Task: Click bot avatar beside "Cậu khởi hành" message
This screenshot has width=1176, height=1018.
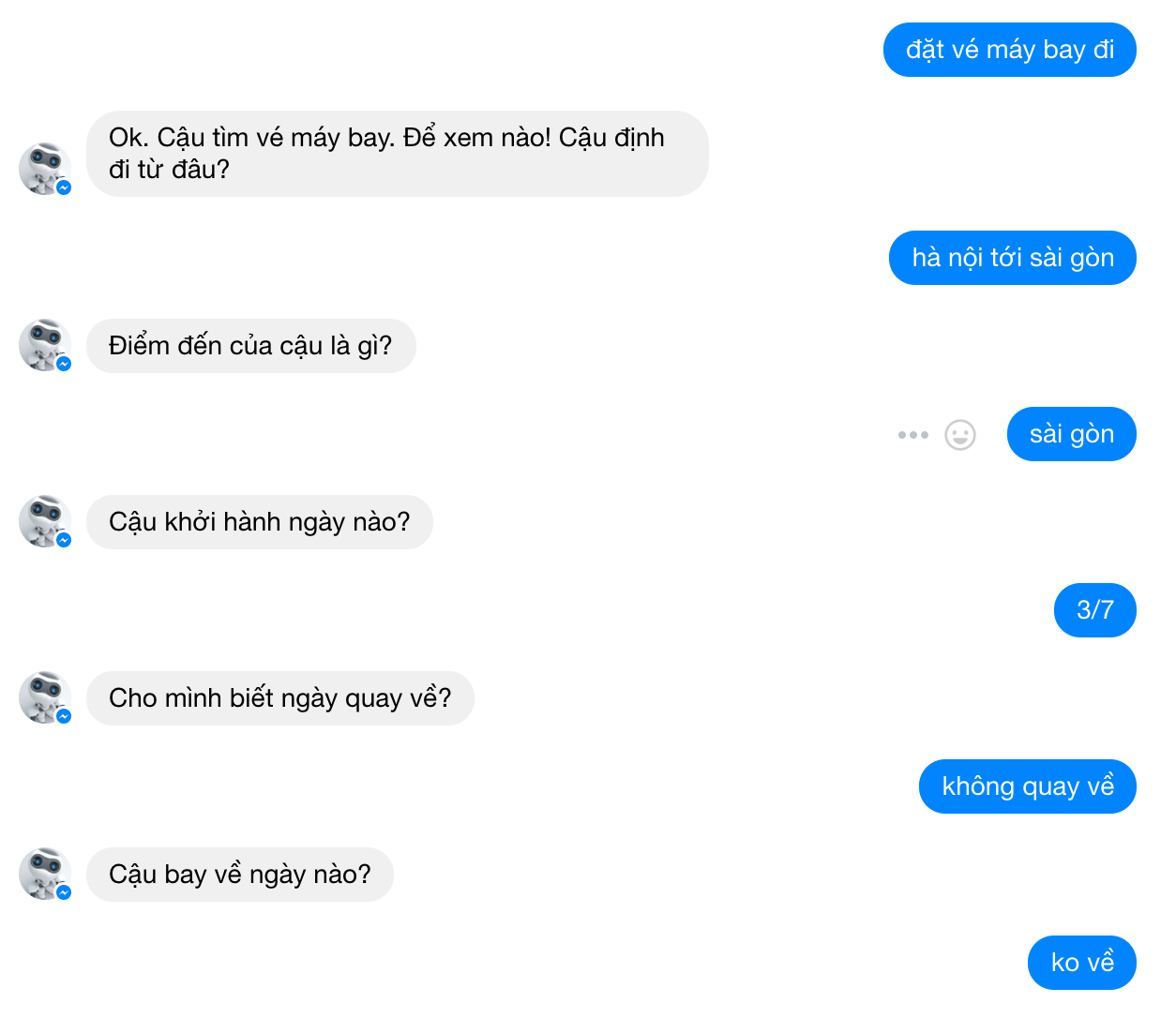Action: pos(43,519)
